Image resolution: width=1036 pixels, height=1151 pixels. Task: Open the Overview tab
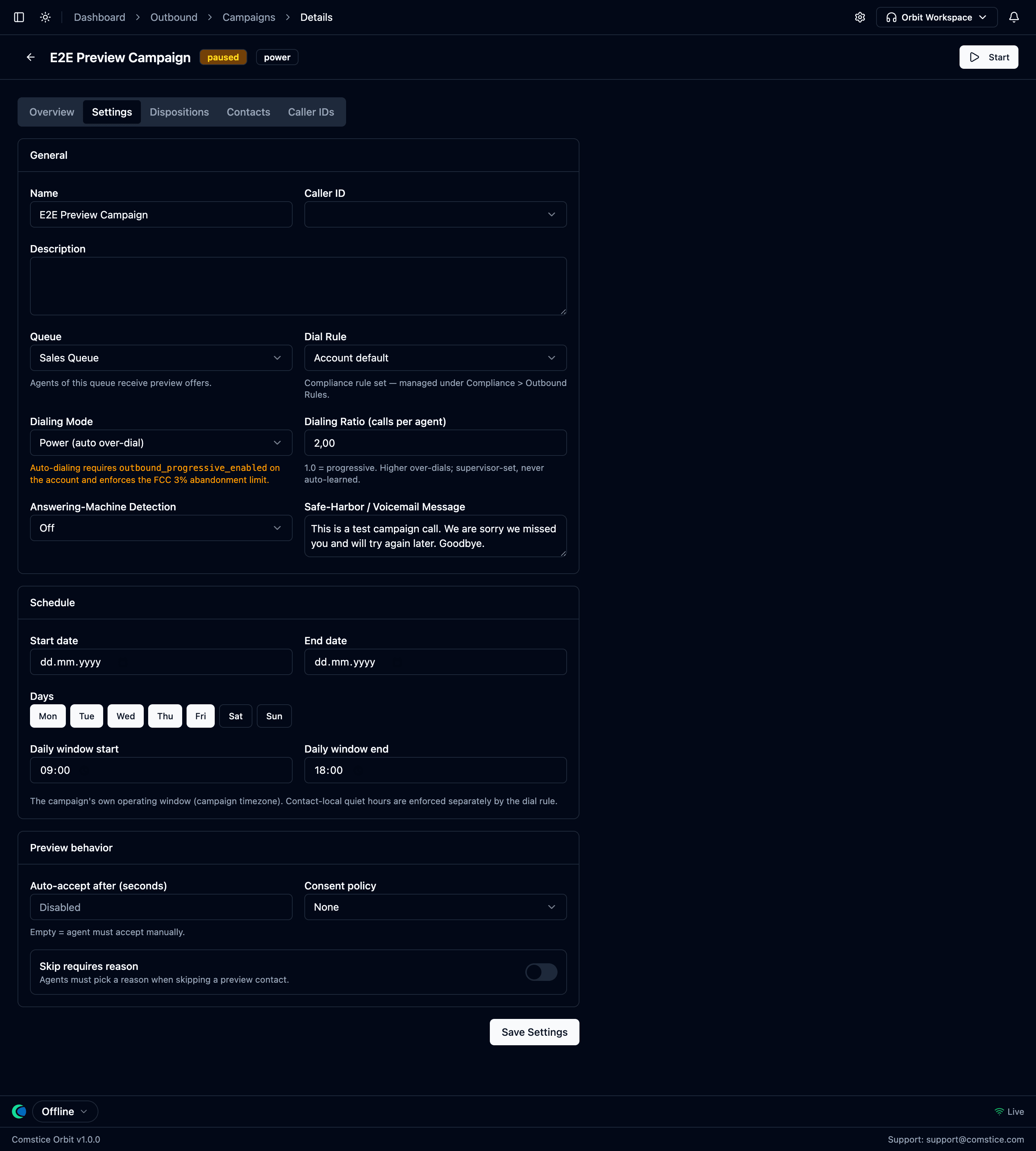[x=52, y=112]
